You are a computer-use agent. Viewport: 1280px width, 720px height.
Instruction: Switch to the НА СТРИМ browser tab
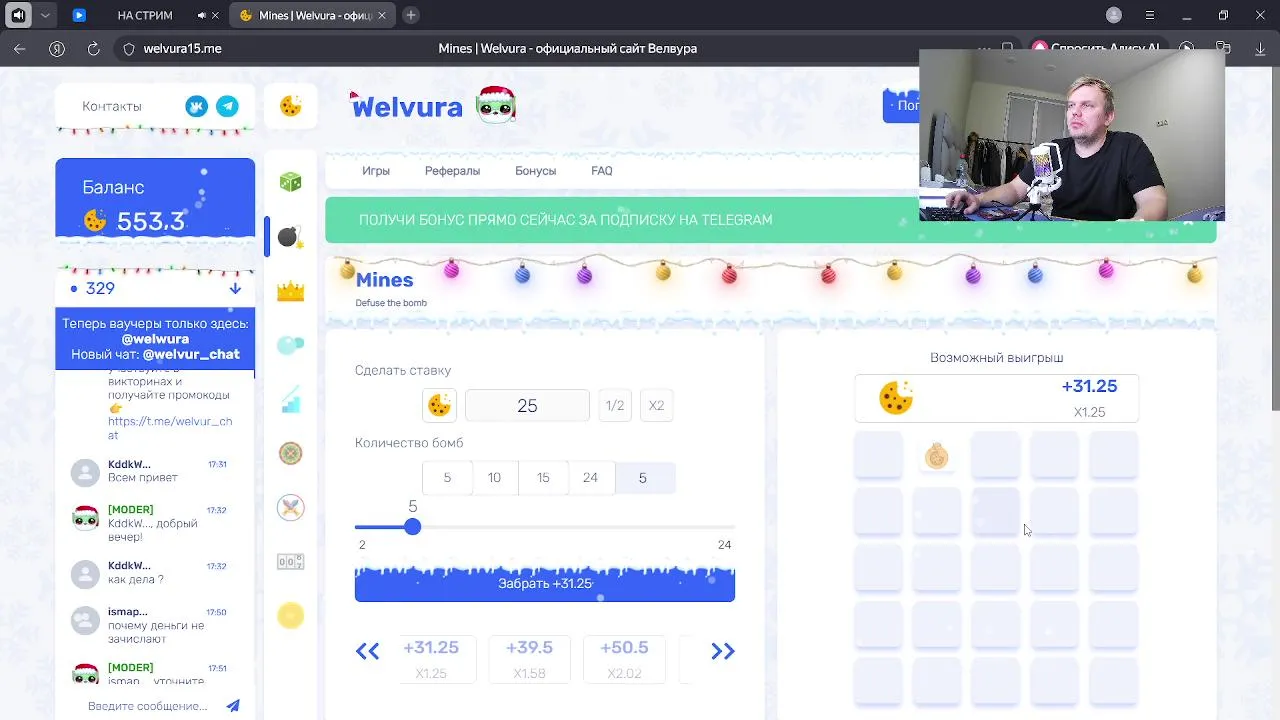pos(144,15)
